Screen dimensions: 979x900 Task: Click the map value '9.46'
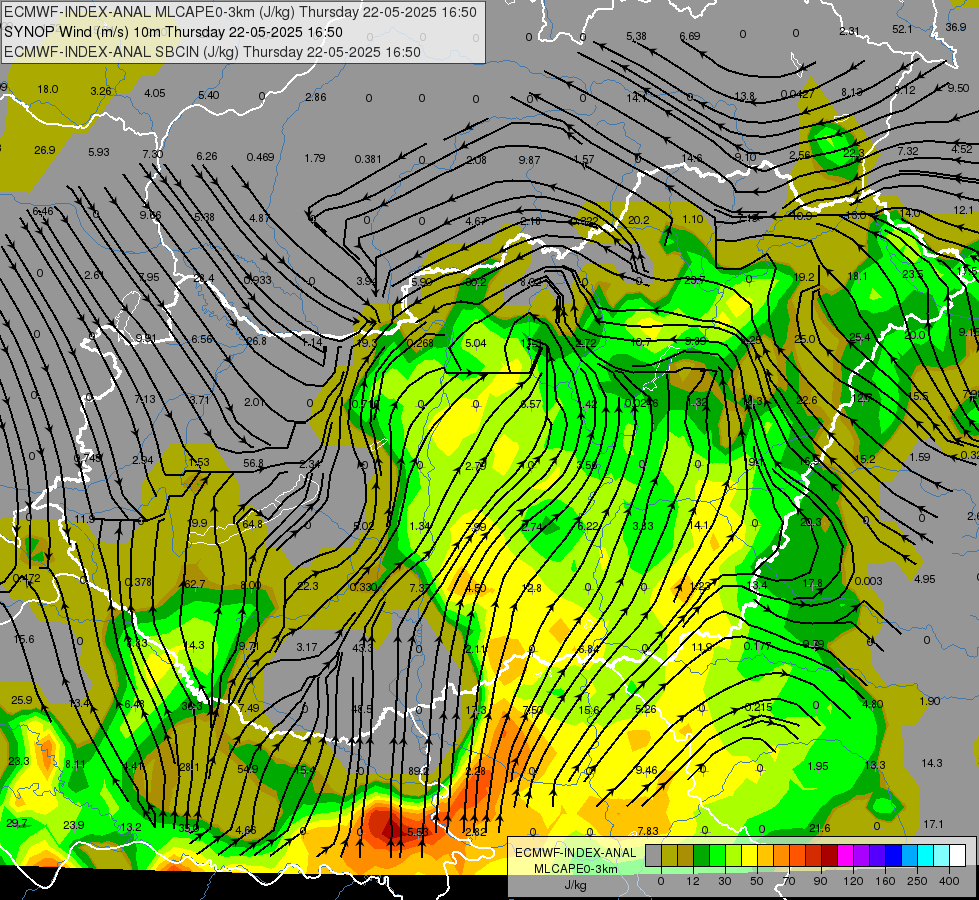(646, 770)
